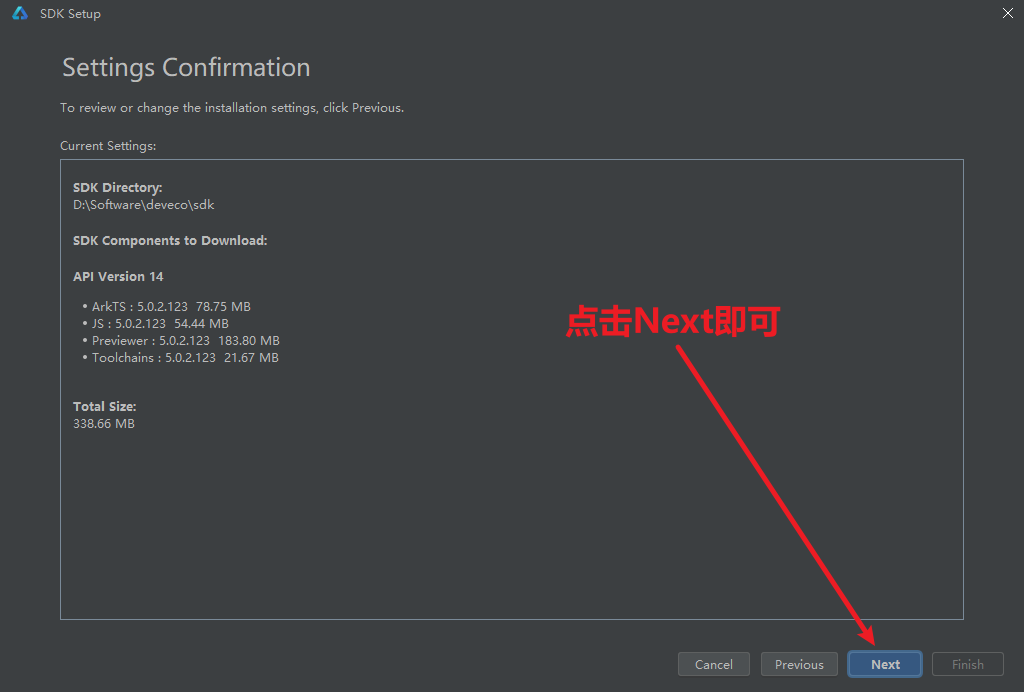Click the Previous button
The width and height of the screenshot is (1024, 692).
(799, 664)
